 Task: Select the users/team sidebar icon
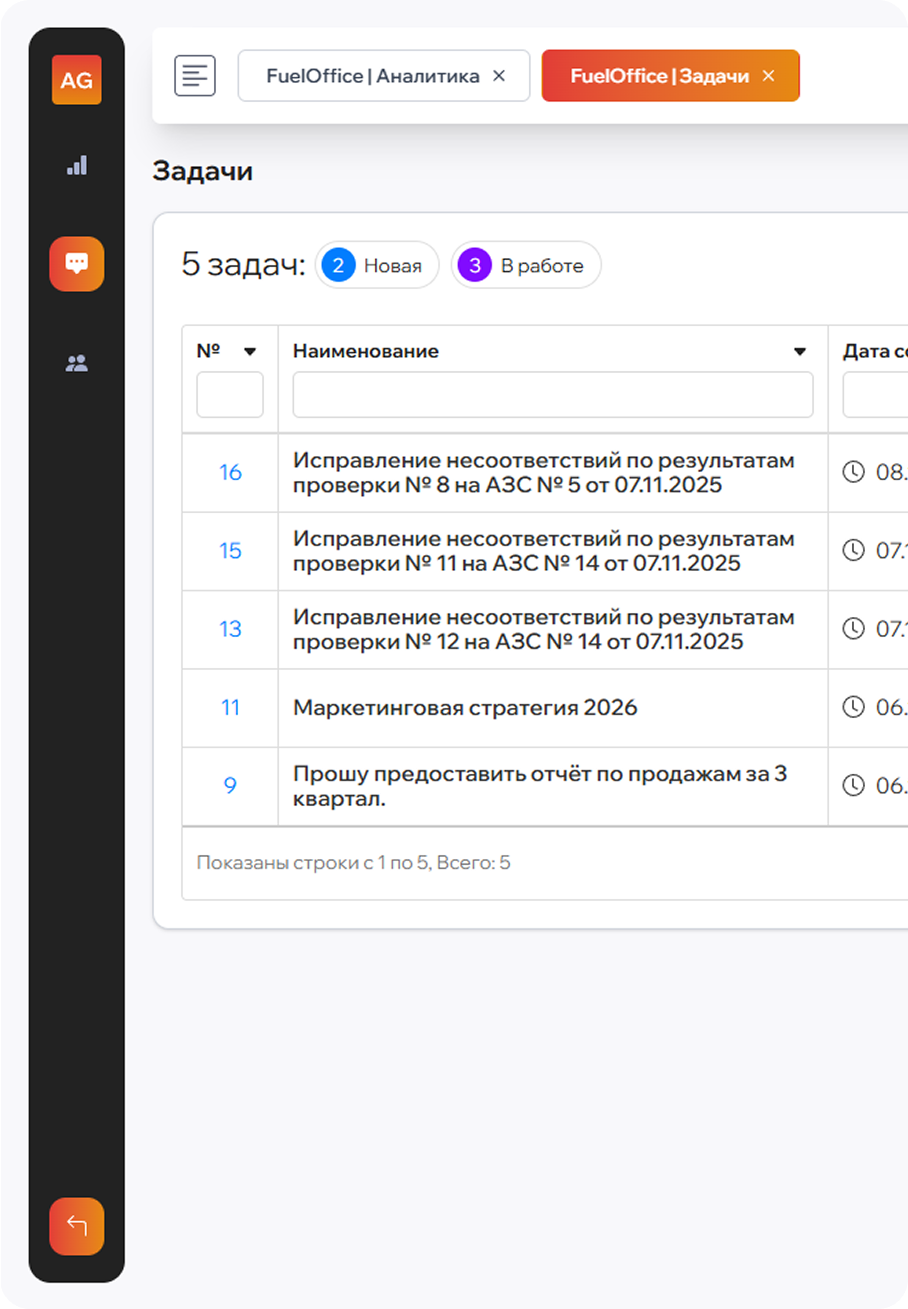76,363
